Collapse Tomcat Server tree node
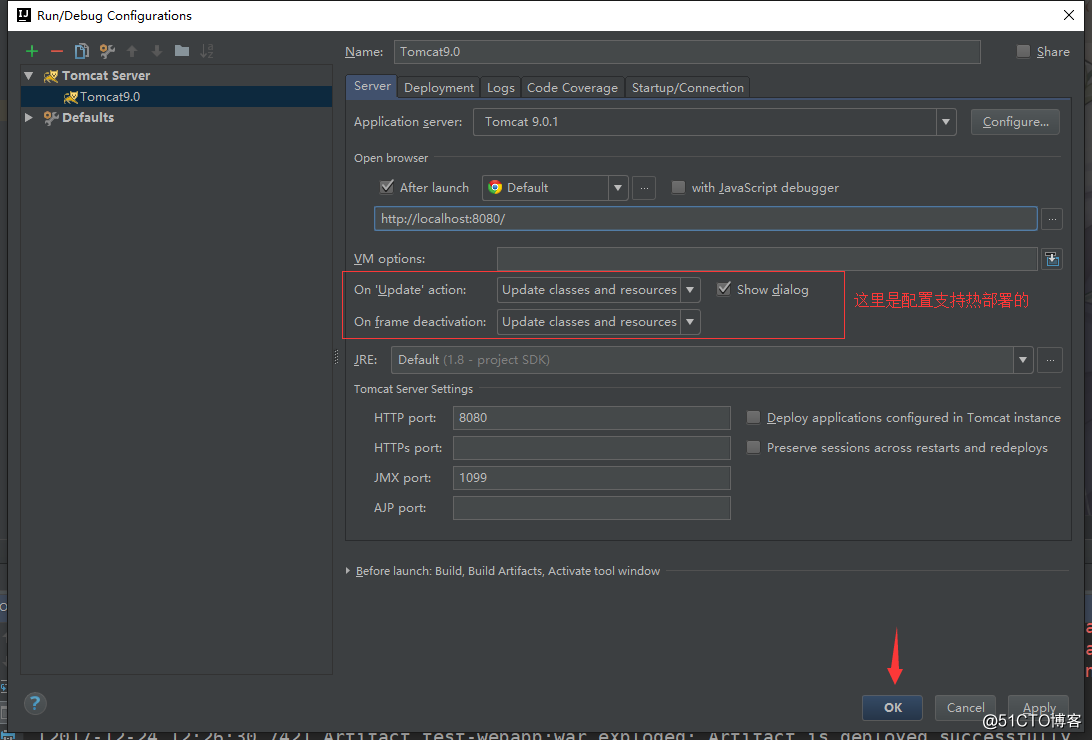This screenshot has width=1092, height=740. pyautogui.click(x=29, y=75)
